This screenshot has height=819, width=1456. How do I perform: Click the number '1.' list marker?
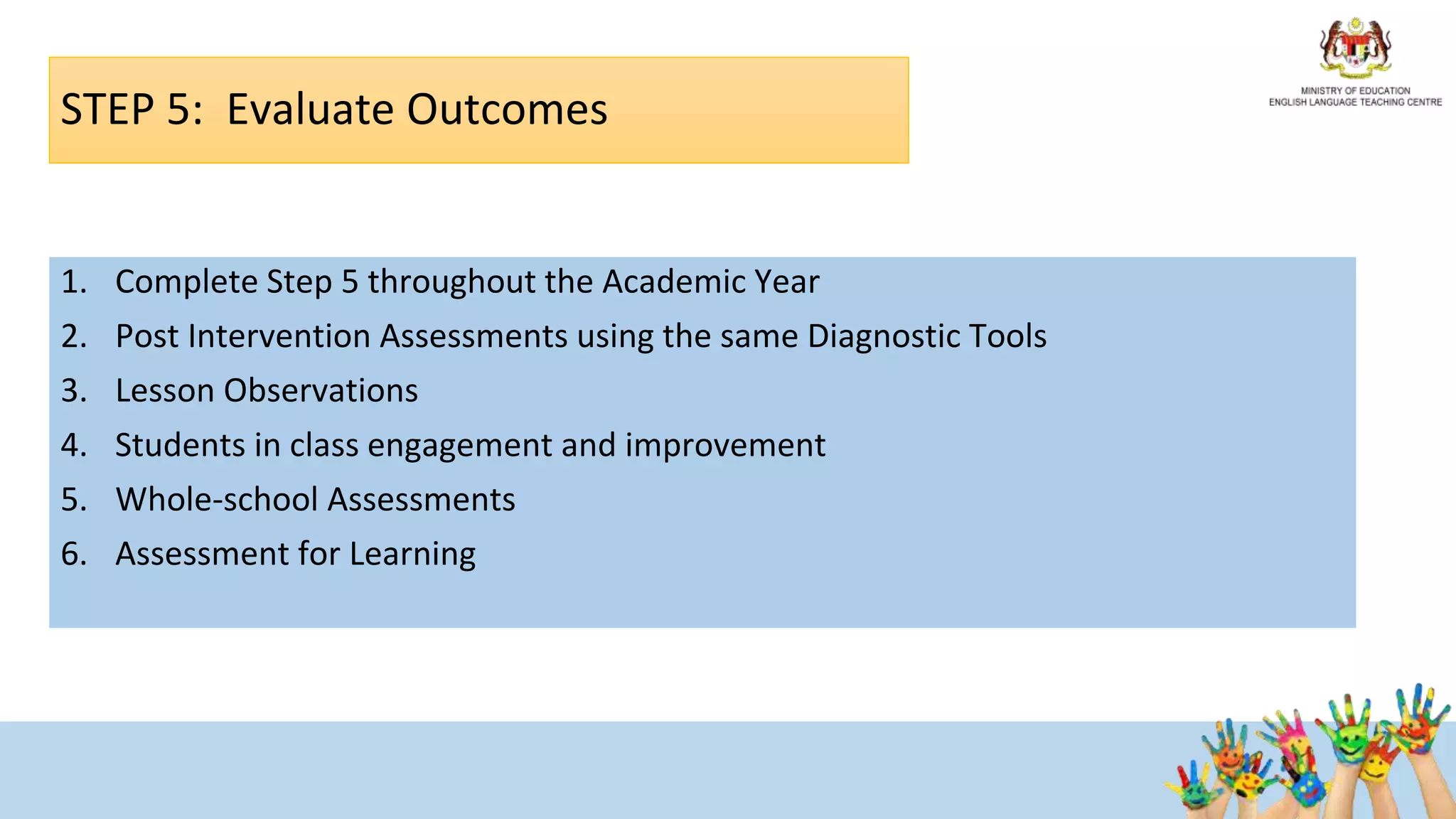[x=74, y=282]
